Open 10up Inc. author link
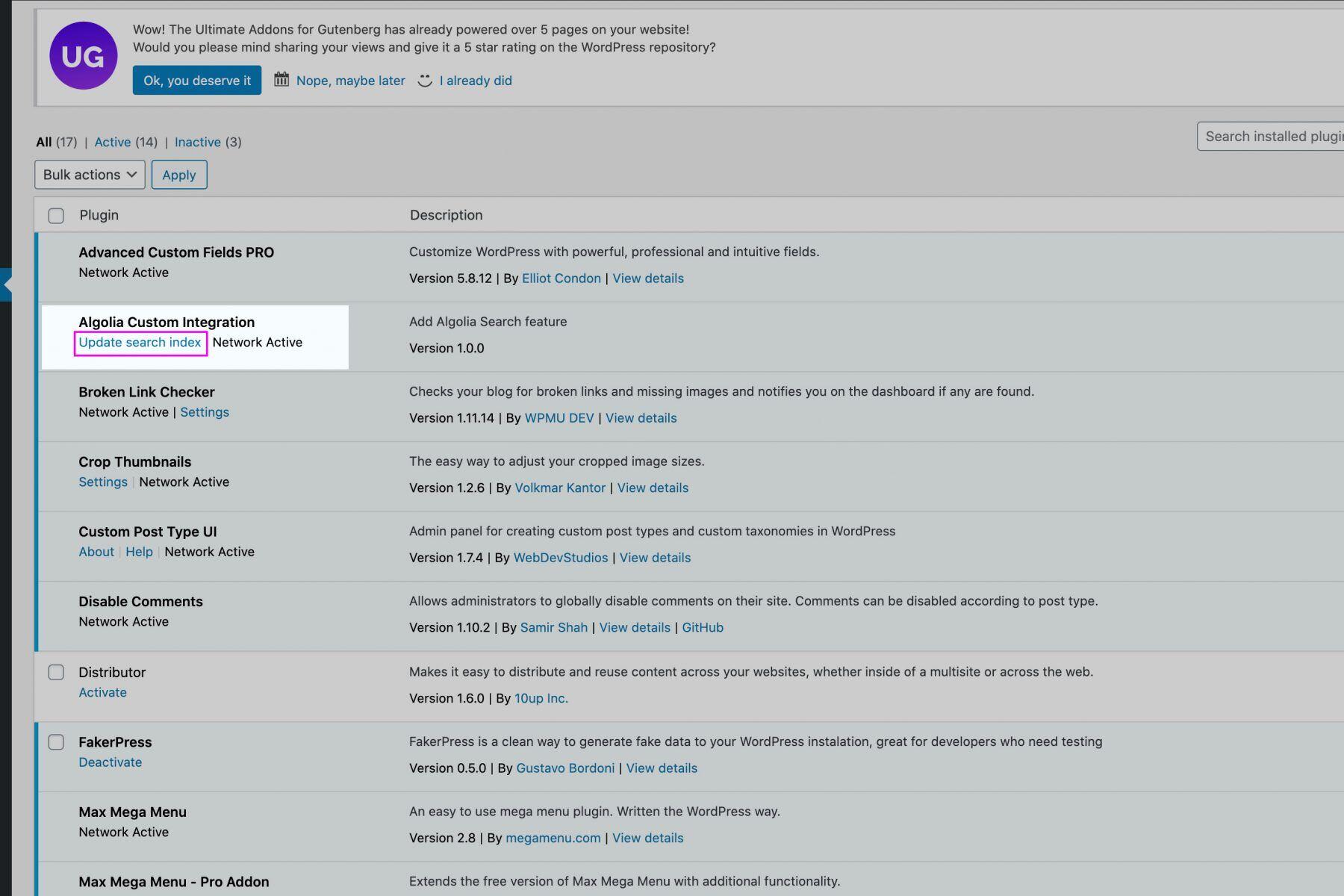The height and width of the screenshot is (896, 1344). point(541,699)
